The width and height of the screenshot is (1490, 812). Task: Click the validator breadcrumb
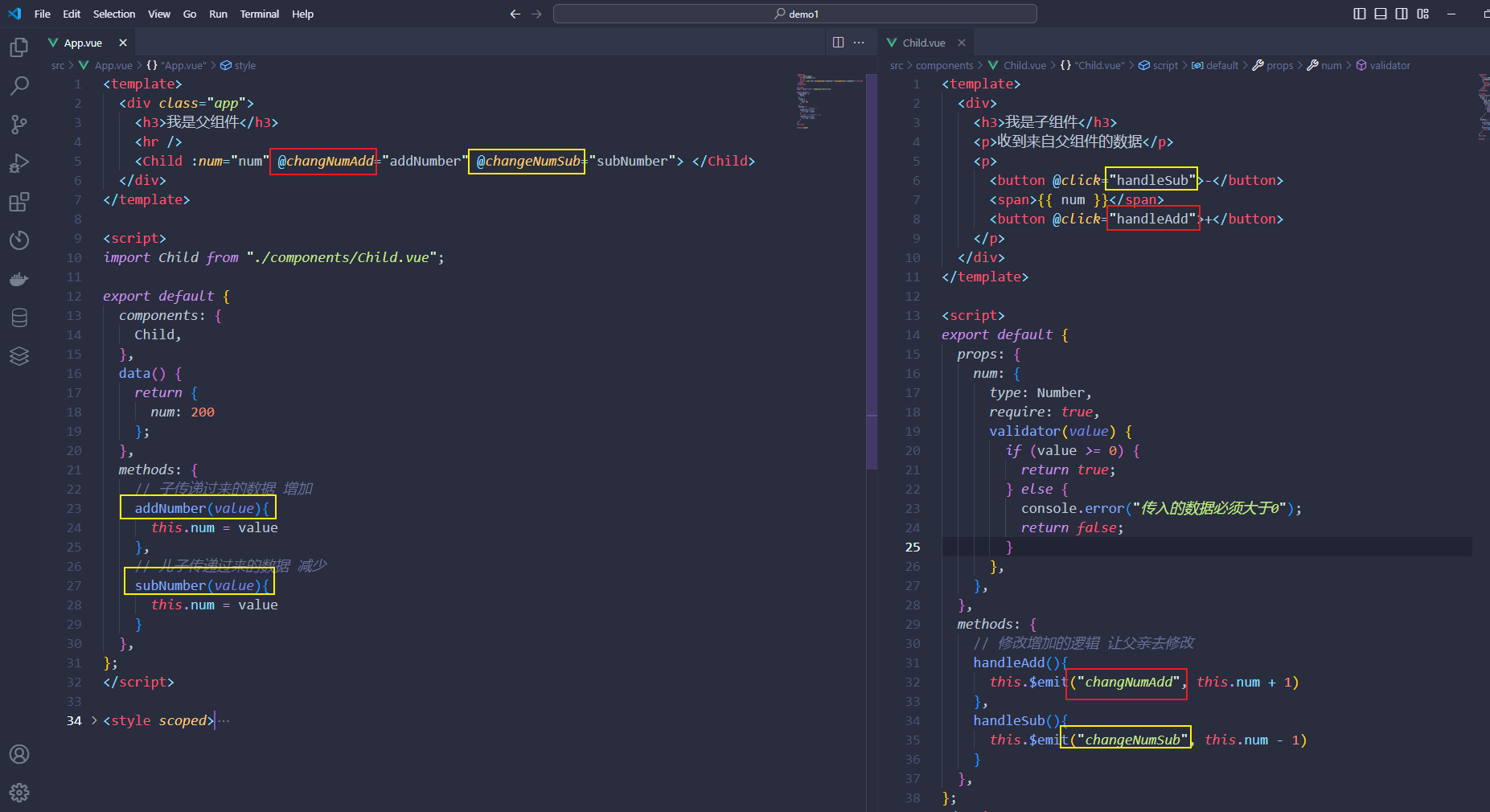1383,65
